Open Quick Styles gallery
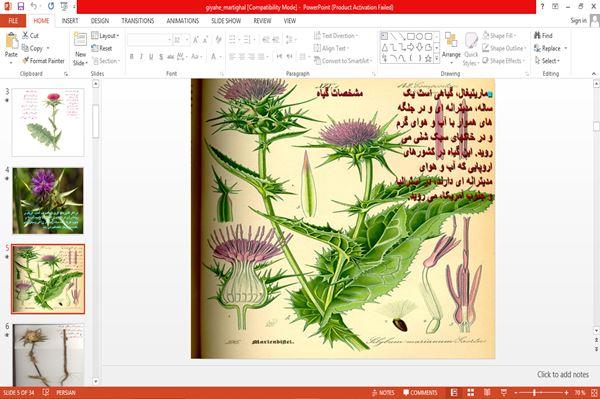Image resolution: width=600 pixels, height=399 pixels. pos(471,49)
